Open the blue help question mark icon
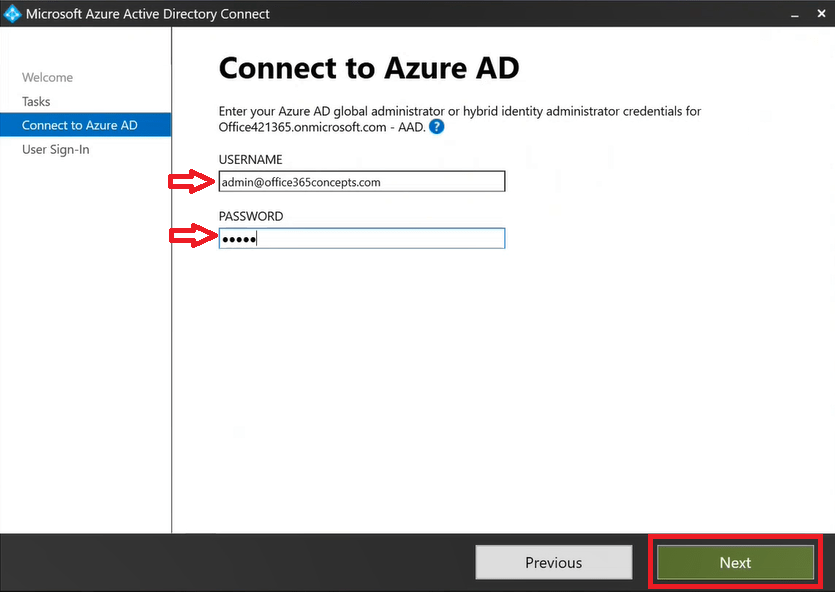 (x=436, y=127)
